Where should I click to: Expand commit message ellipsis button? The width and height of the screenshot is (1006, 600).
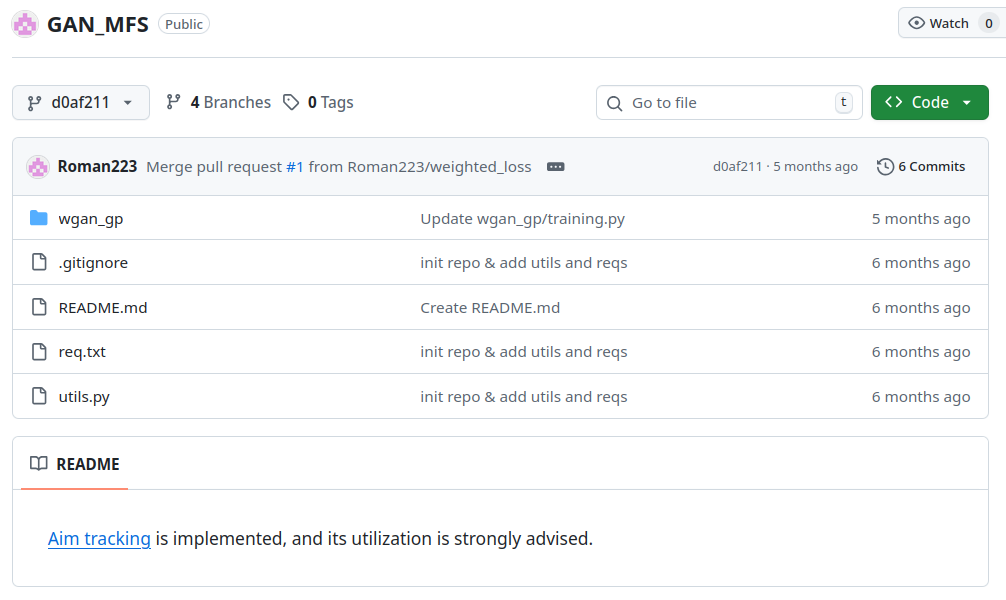coord(556,167)
